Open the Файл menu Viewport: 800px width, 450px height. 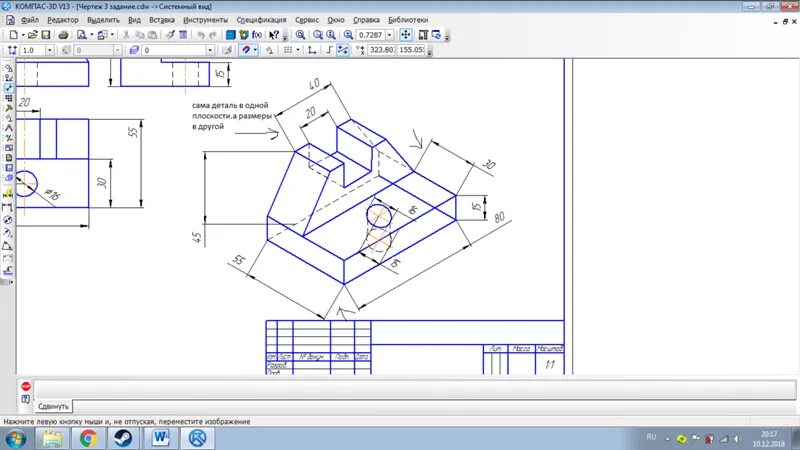pyautogui.click(x=30, y=20)
